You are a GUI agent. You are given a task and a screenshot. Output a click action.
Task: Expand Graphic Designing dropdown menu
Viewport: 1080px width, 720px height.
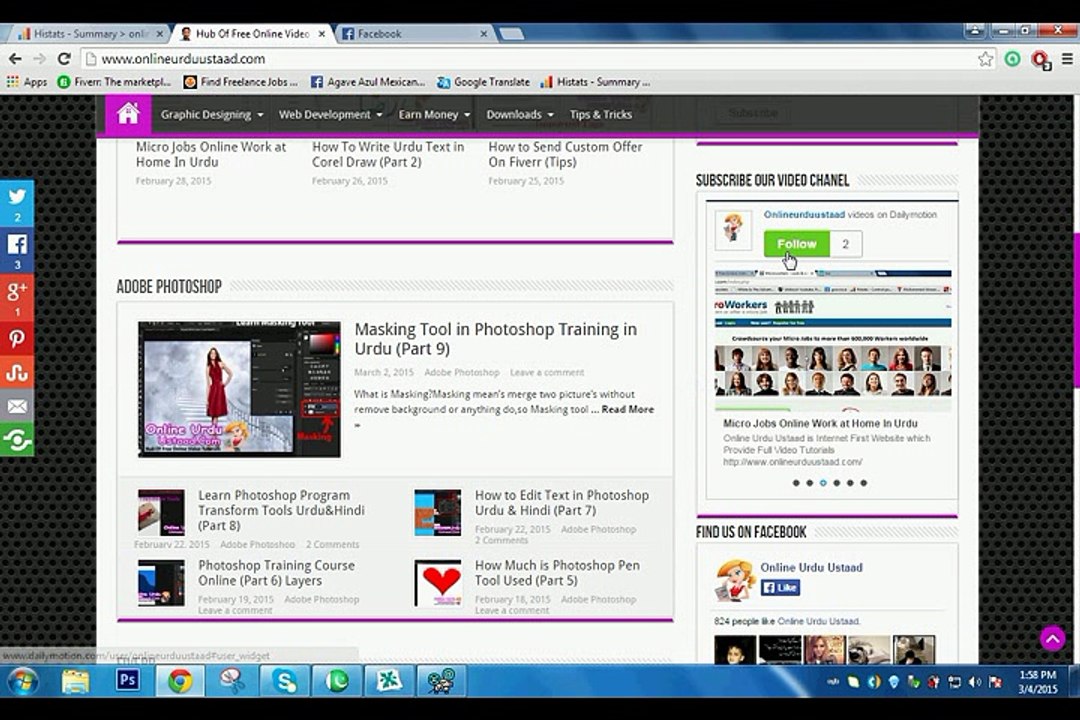[x=211, y=114]
